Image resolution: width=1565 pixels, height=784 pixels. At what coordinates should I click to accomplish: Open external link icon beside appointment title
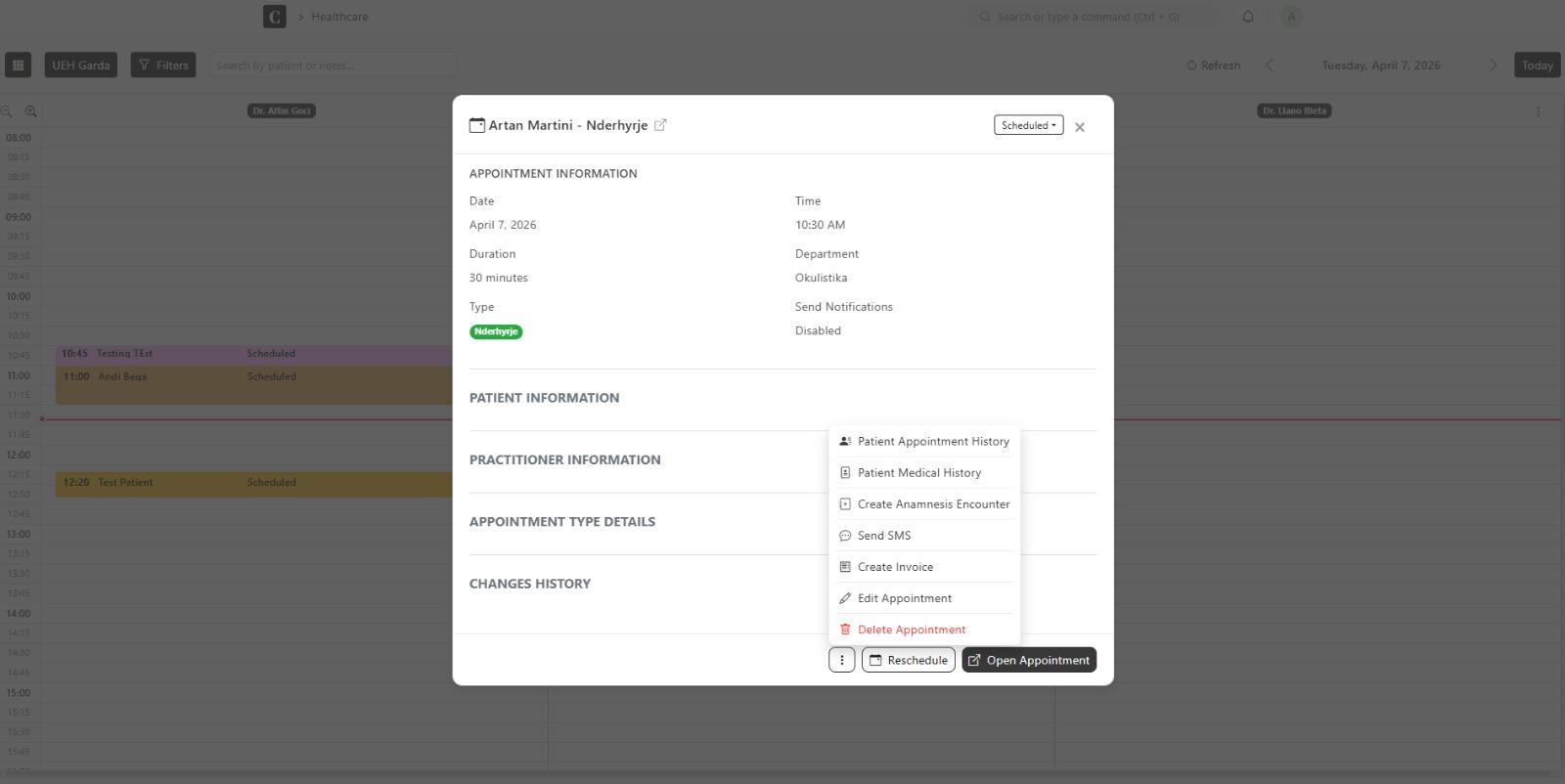click(660, 125)
